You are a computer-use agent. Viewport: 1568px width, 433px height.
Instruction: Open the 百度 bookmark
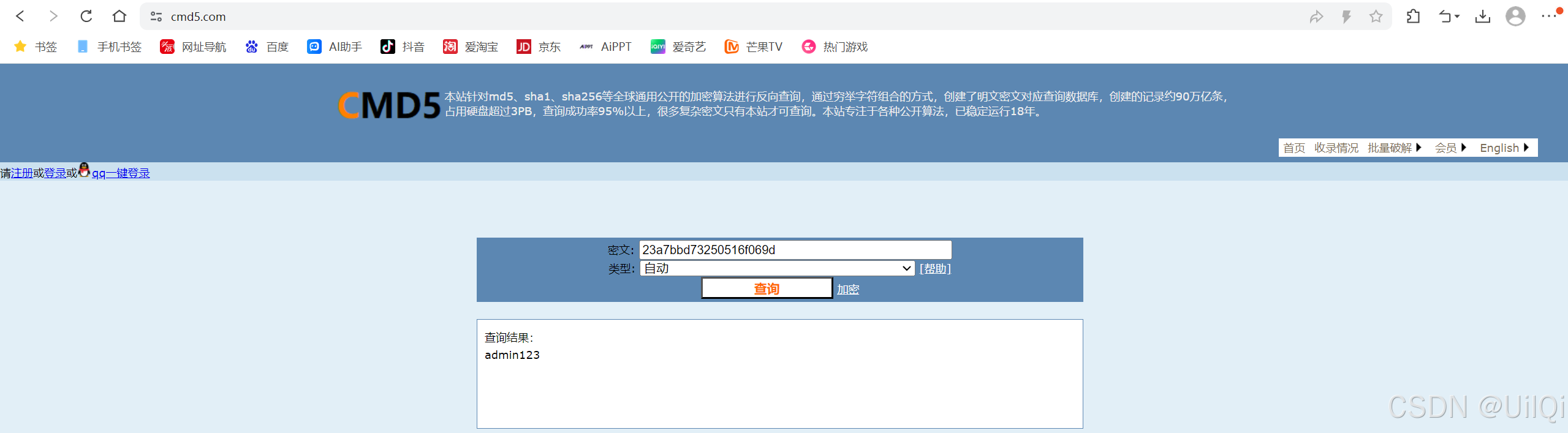267,47
